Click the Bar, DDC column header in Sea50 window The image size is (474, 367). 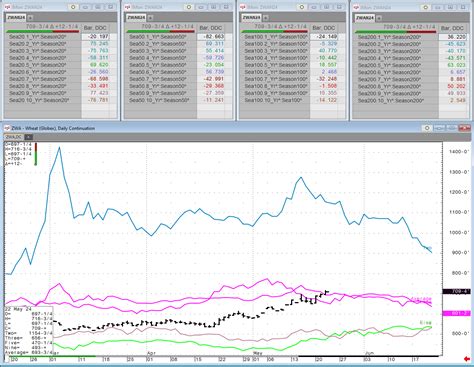[x=210, y=28]
